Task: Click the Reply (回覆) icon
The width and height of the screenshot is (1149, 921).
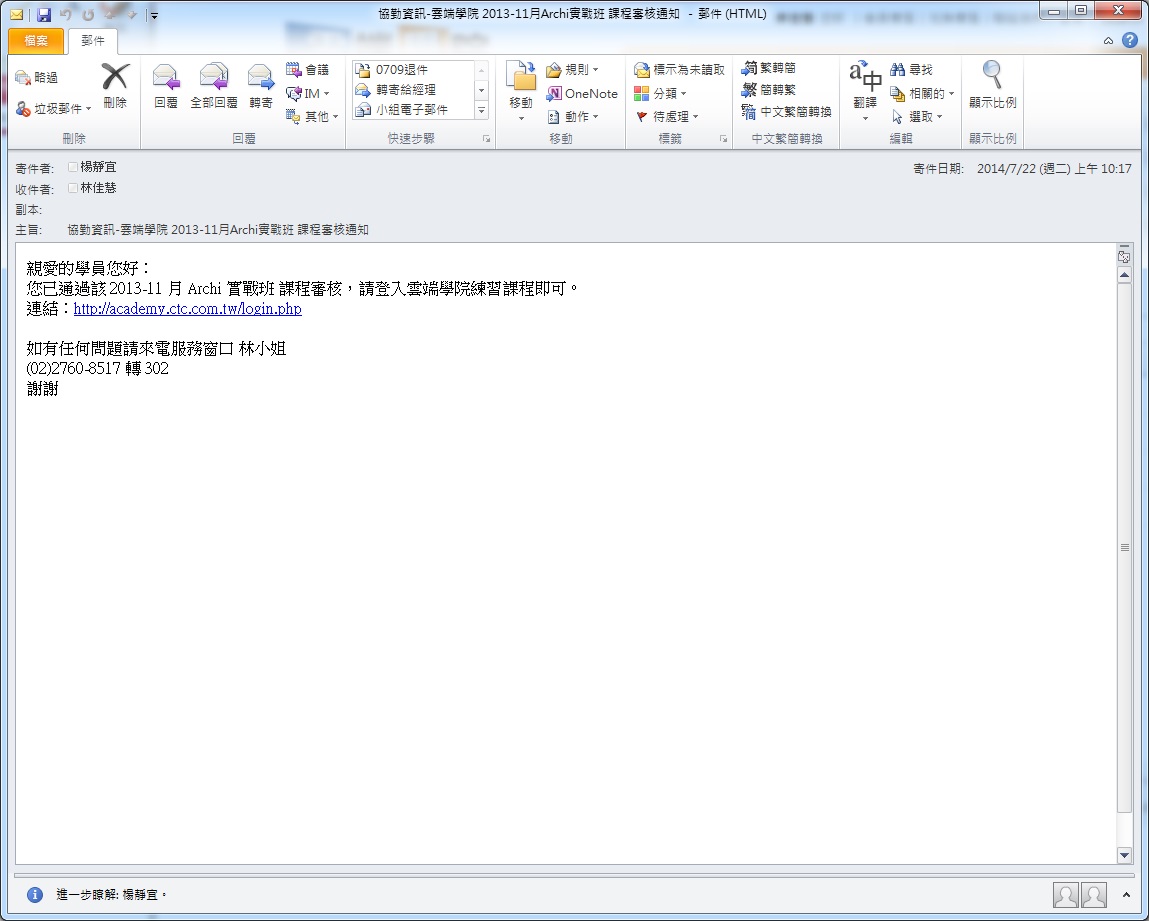Action: click(x=165, y=78)
